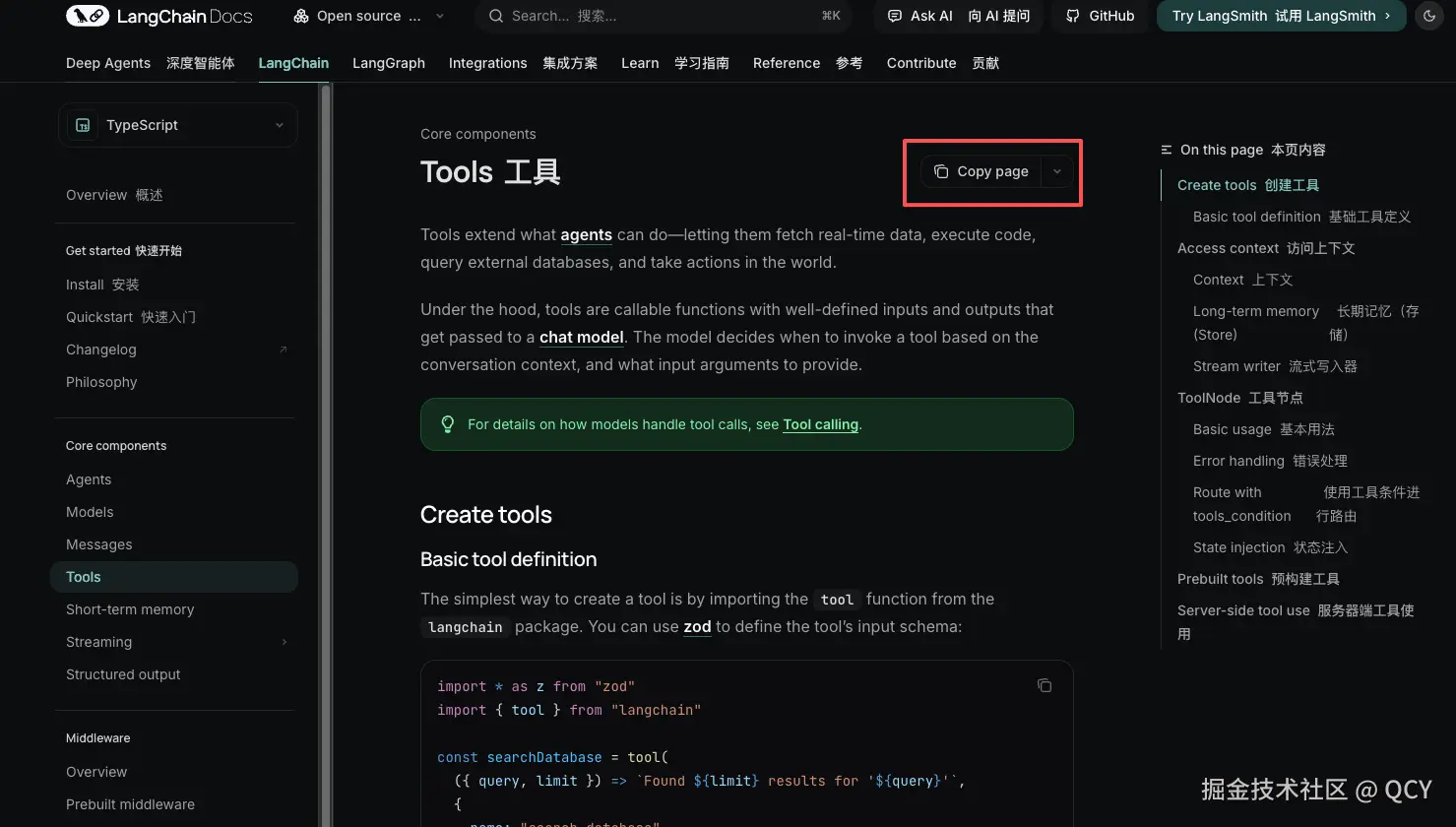Click the lightbulb tip icon
The image size is (1456, 827).
[447, 424]
